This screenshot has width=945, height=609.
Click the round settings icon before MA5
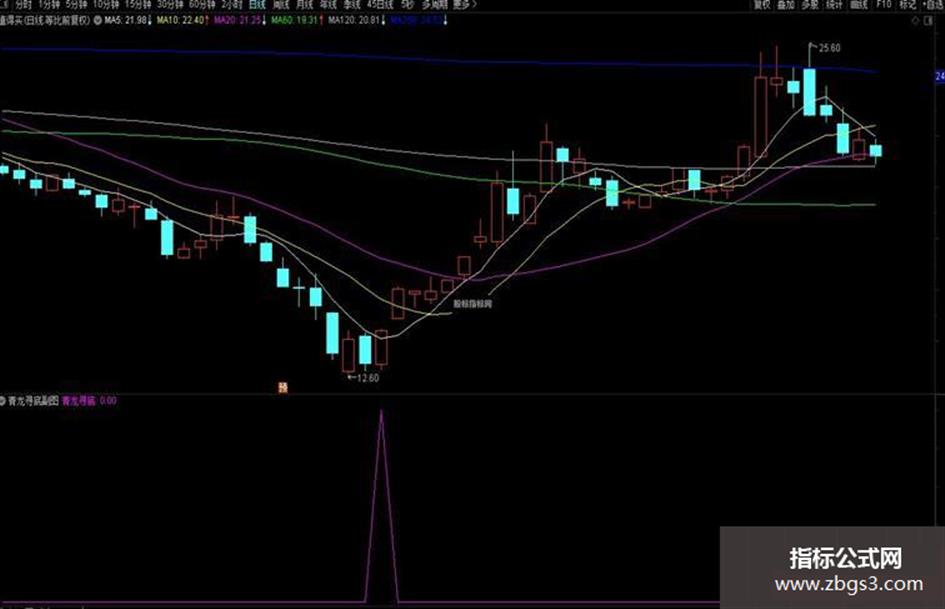tap(98, 21)
